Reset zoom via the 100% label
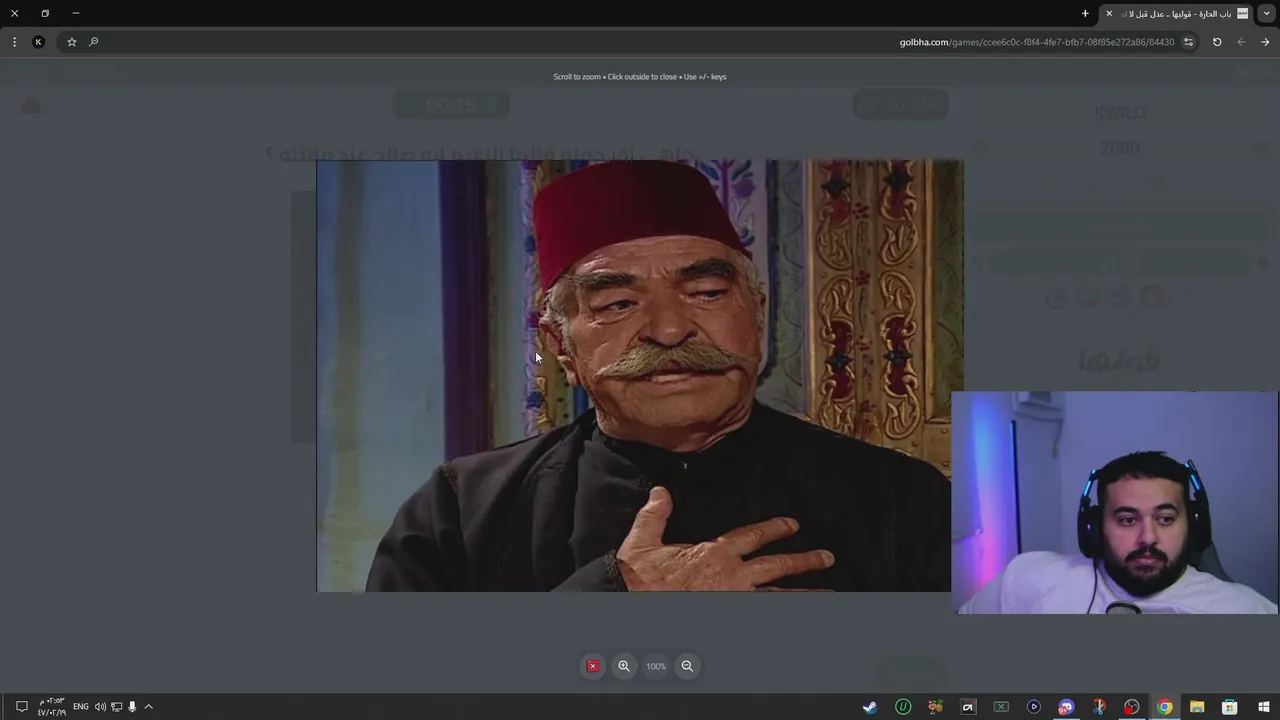 point(656,666)
